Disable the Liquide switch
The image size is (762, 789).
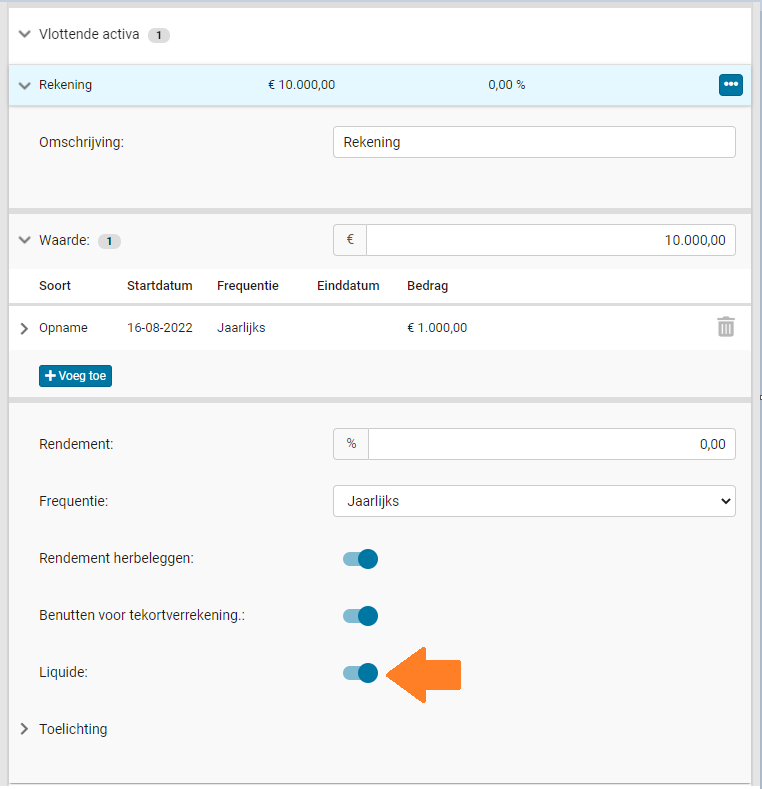click(360, 673)
